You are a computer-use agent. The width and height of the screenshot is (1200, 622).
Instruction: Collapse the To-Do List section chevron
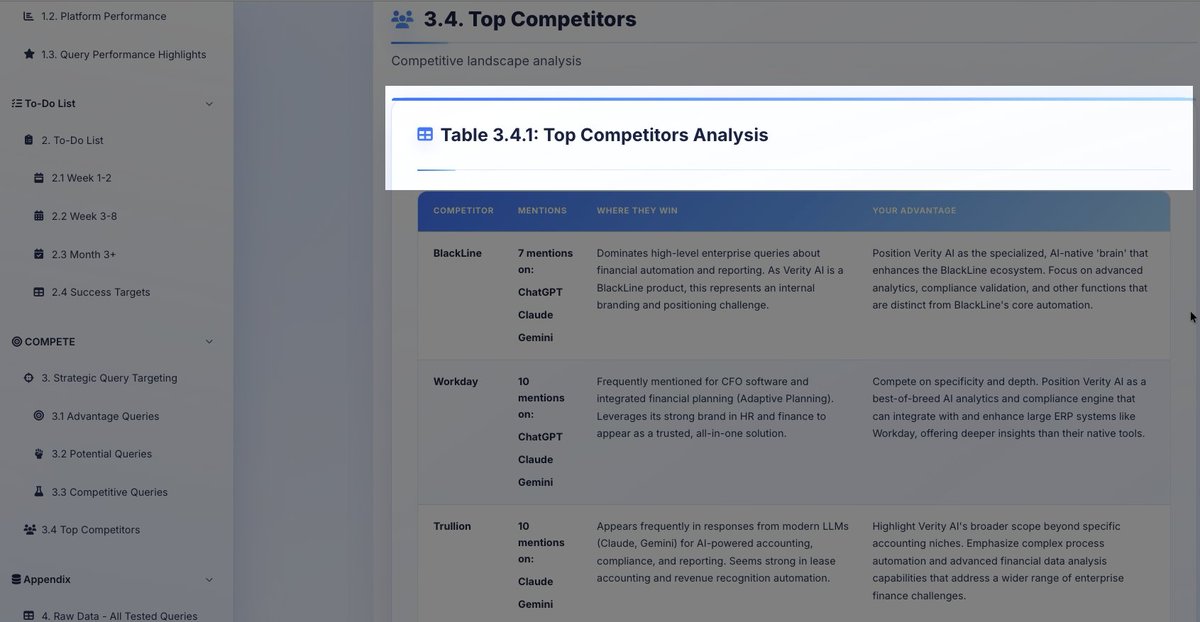(209, 103)
